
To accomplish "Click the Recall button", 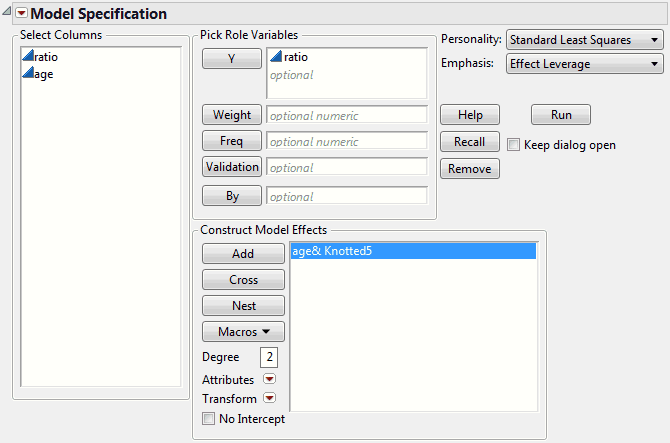I will tap(469, 142).
